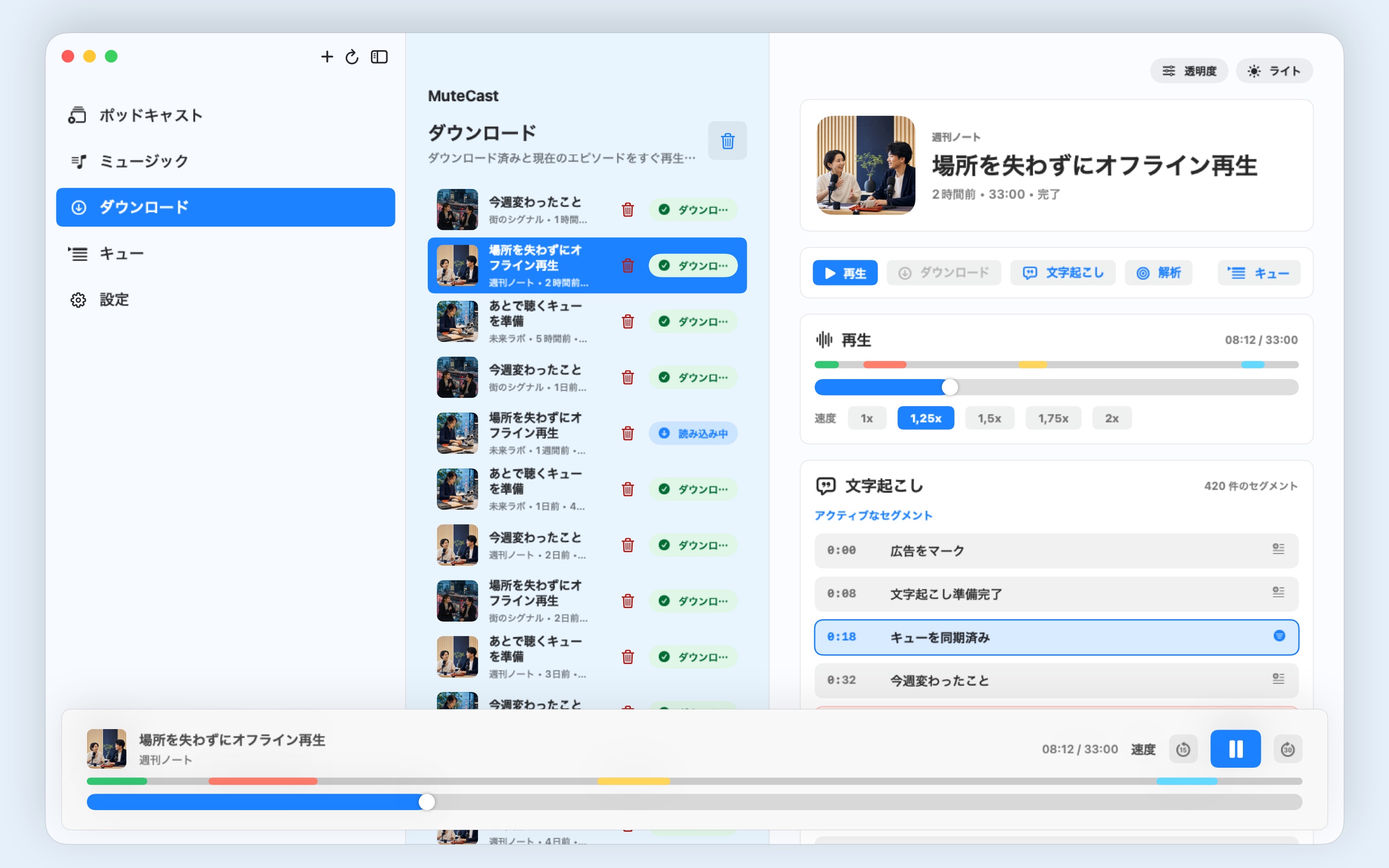1389x868 pixels.
Task: Click the segment icon on the 文字起こし準備完了 row
Action: click(1278, 593)
